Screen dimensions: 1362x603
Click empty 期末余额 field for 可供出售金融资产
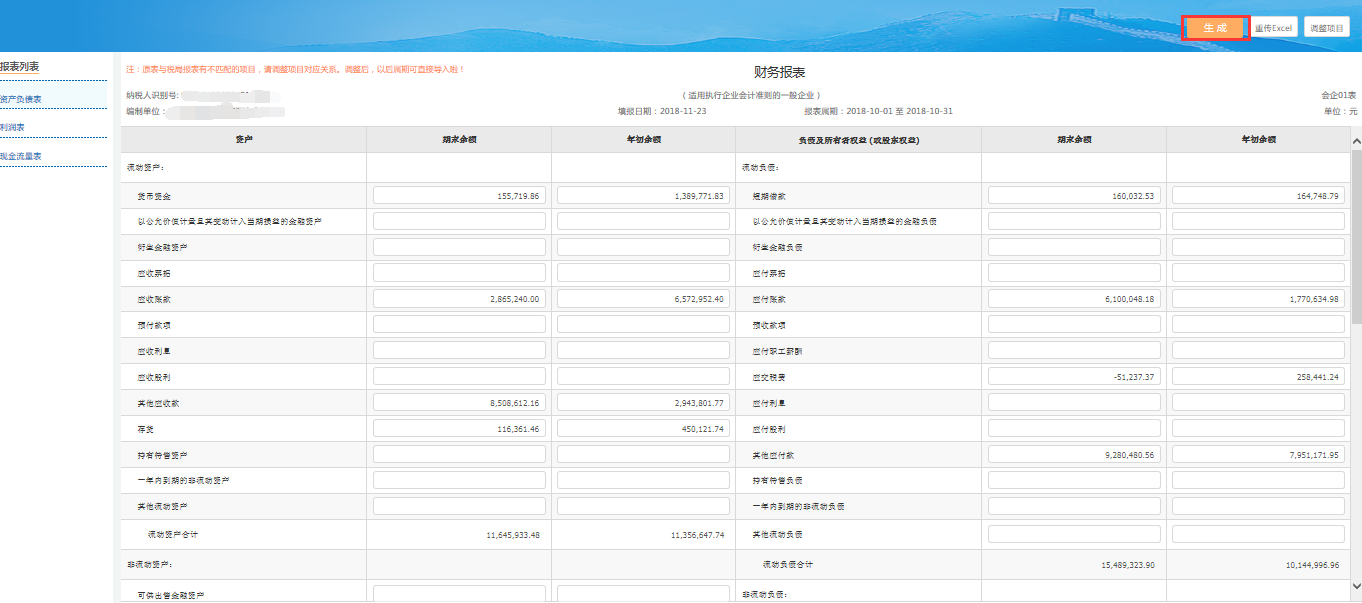click(x=459, y=594)
